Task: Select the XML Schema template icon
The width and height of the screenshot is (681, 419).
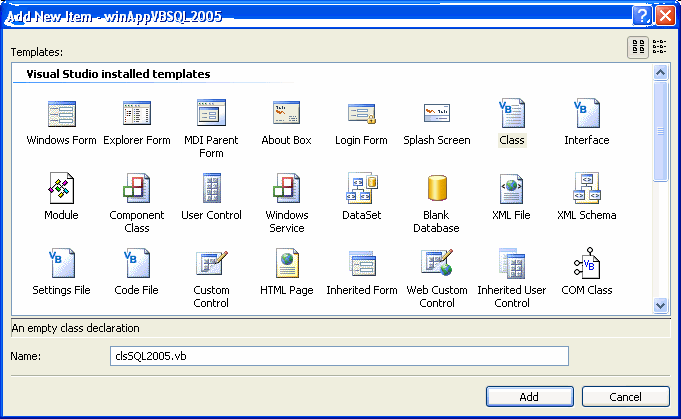Action: pyautogui.click(x=587, y=188)
